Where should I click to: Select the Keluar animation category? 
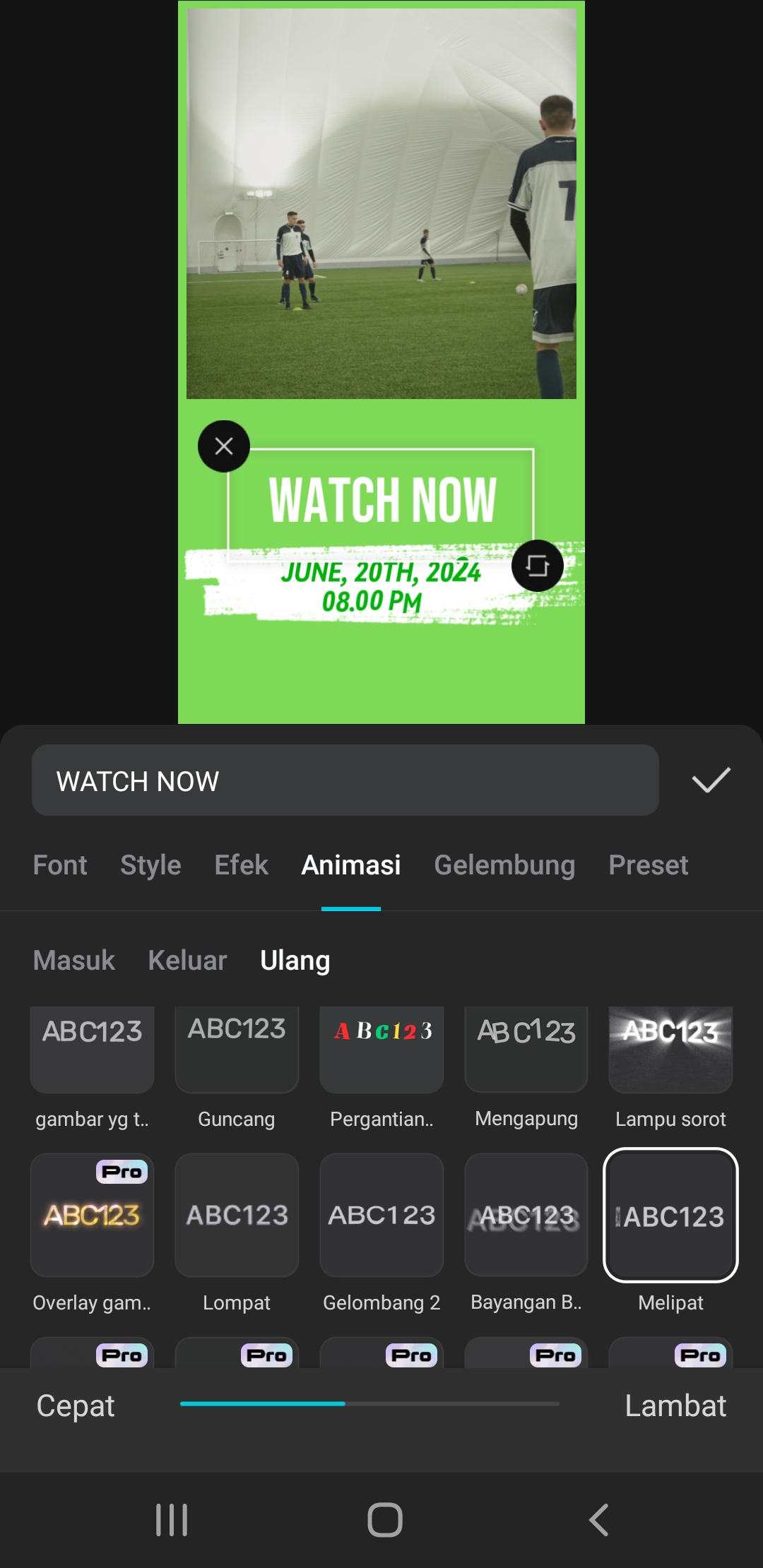pyautogui.click(x=187, y=961)
